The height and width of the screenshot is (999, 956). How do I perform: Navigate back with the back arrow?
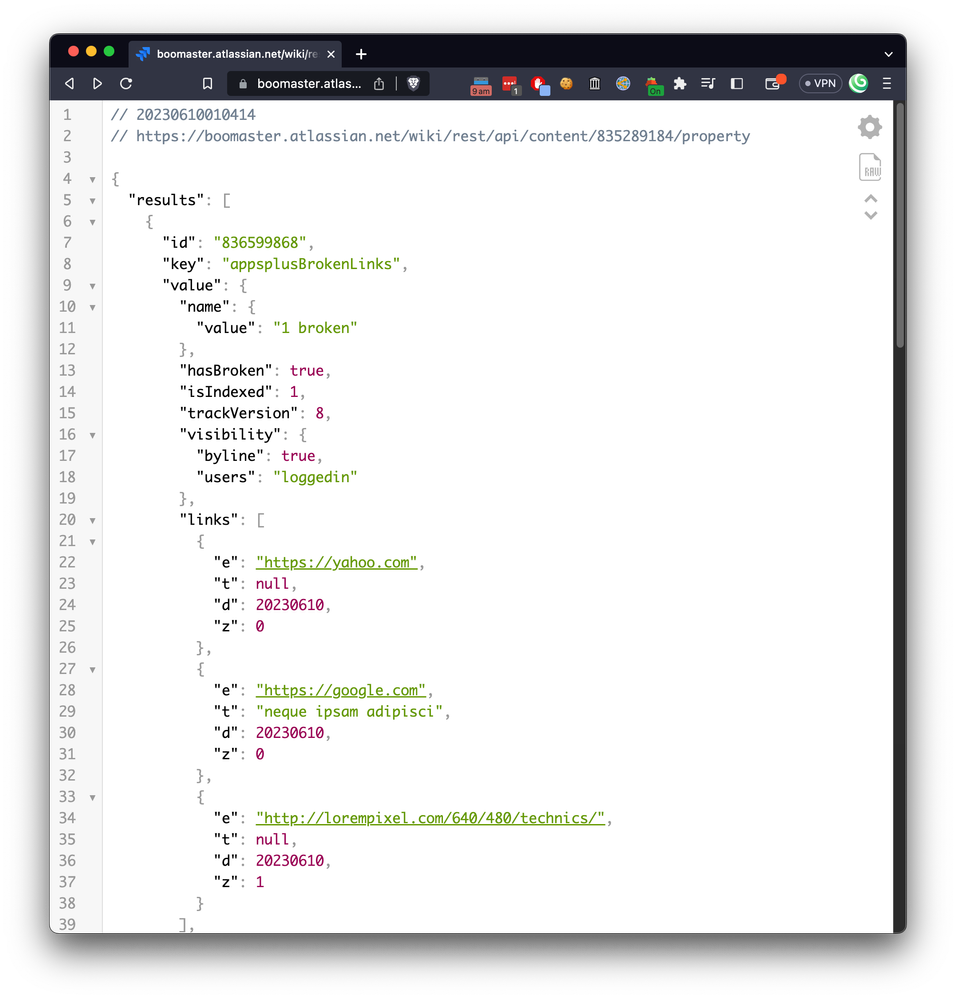coord(68,84)
